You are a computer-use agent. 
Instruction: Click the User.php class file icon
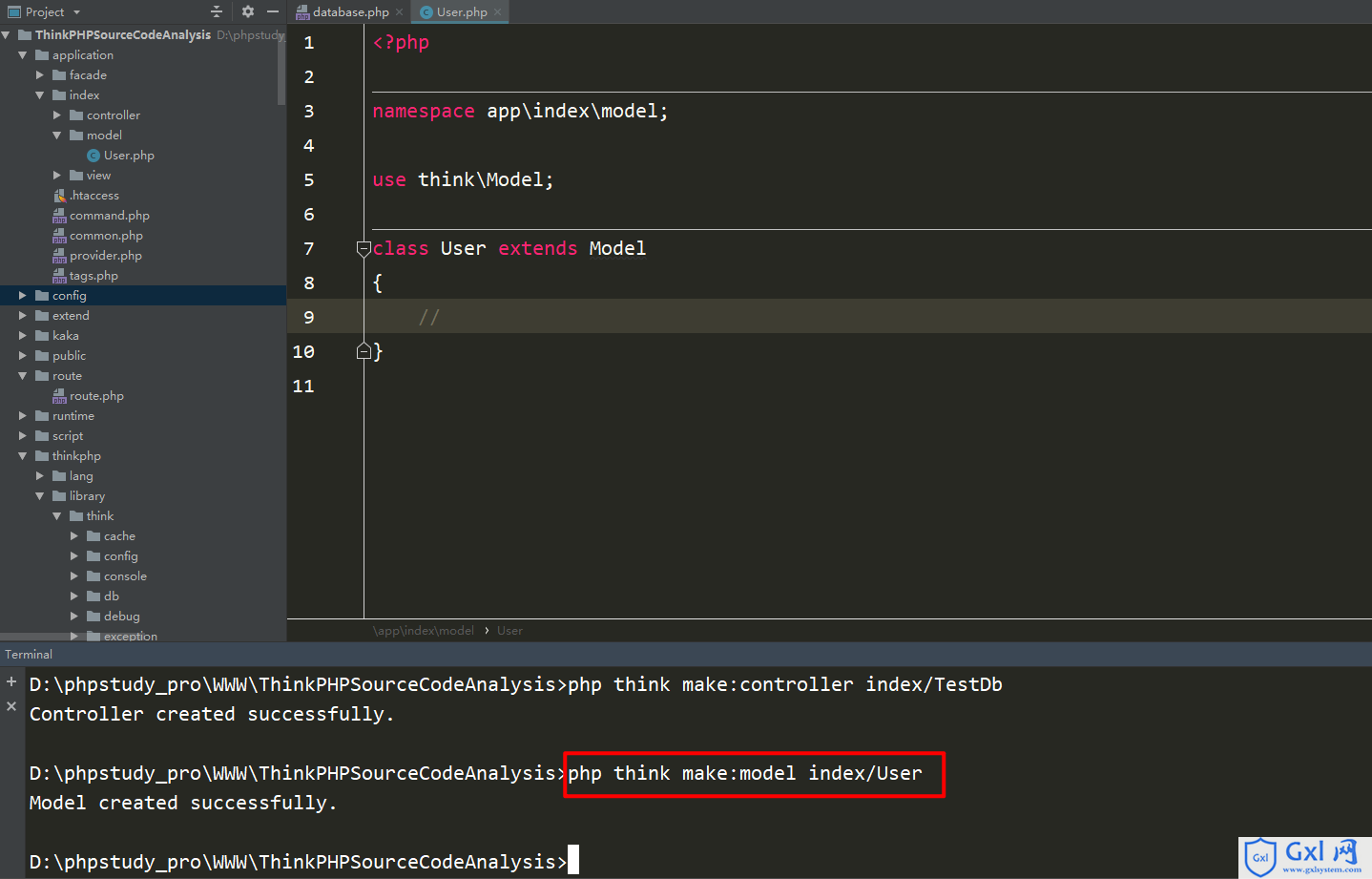pyautogui.click(x=94, y=156)
